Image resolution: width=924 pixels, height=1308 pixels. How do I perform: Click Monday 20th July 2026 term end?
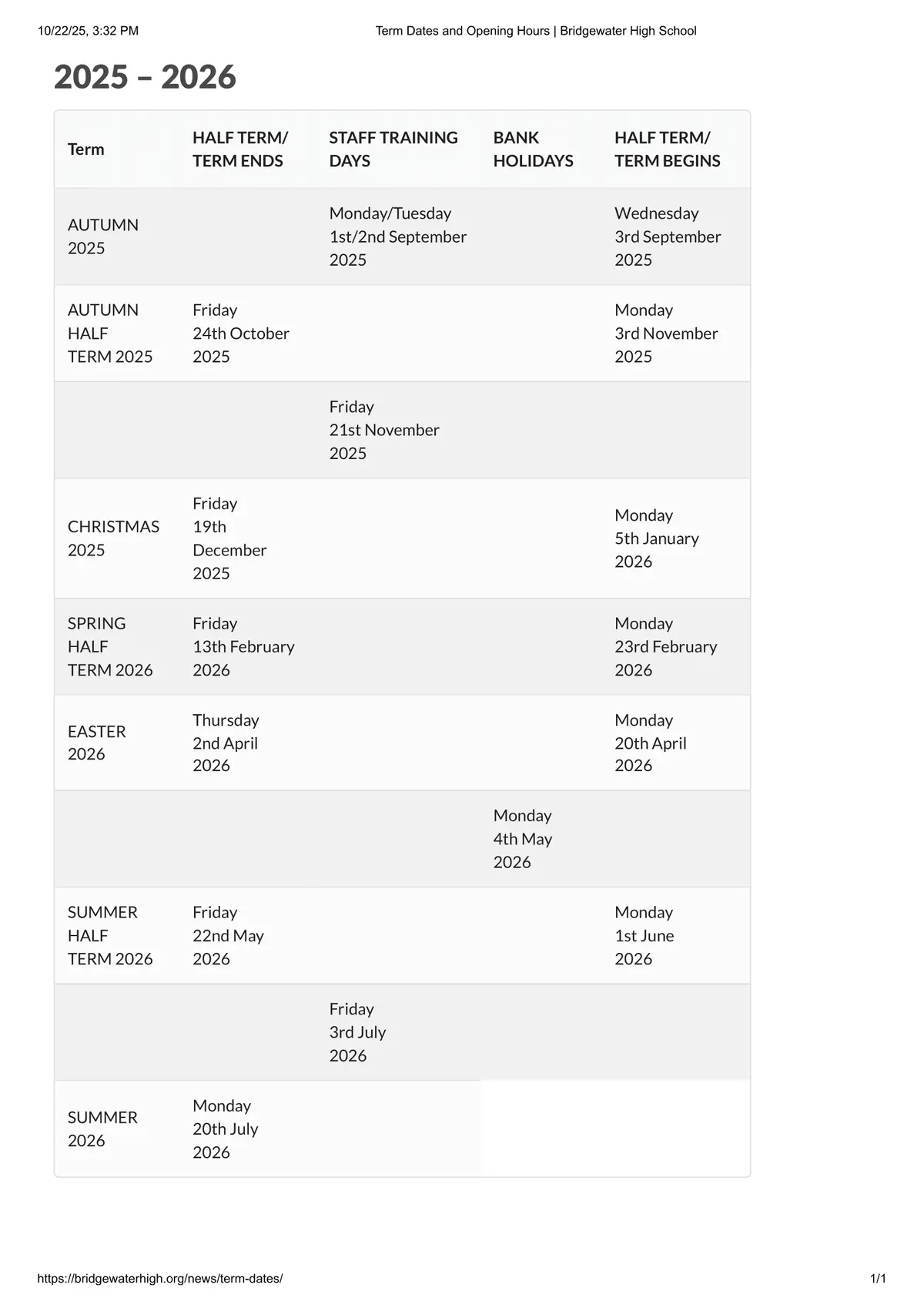coord(226,1129)
